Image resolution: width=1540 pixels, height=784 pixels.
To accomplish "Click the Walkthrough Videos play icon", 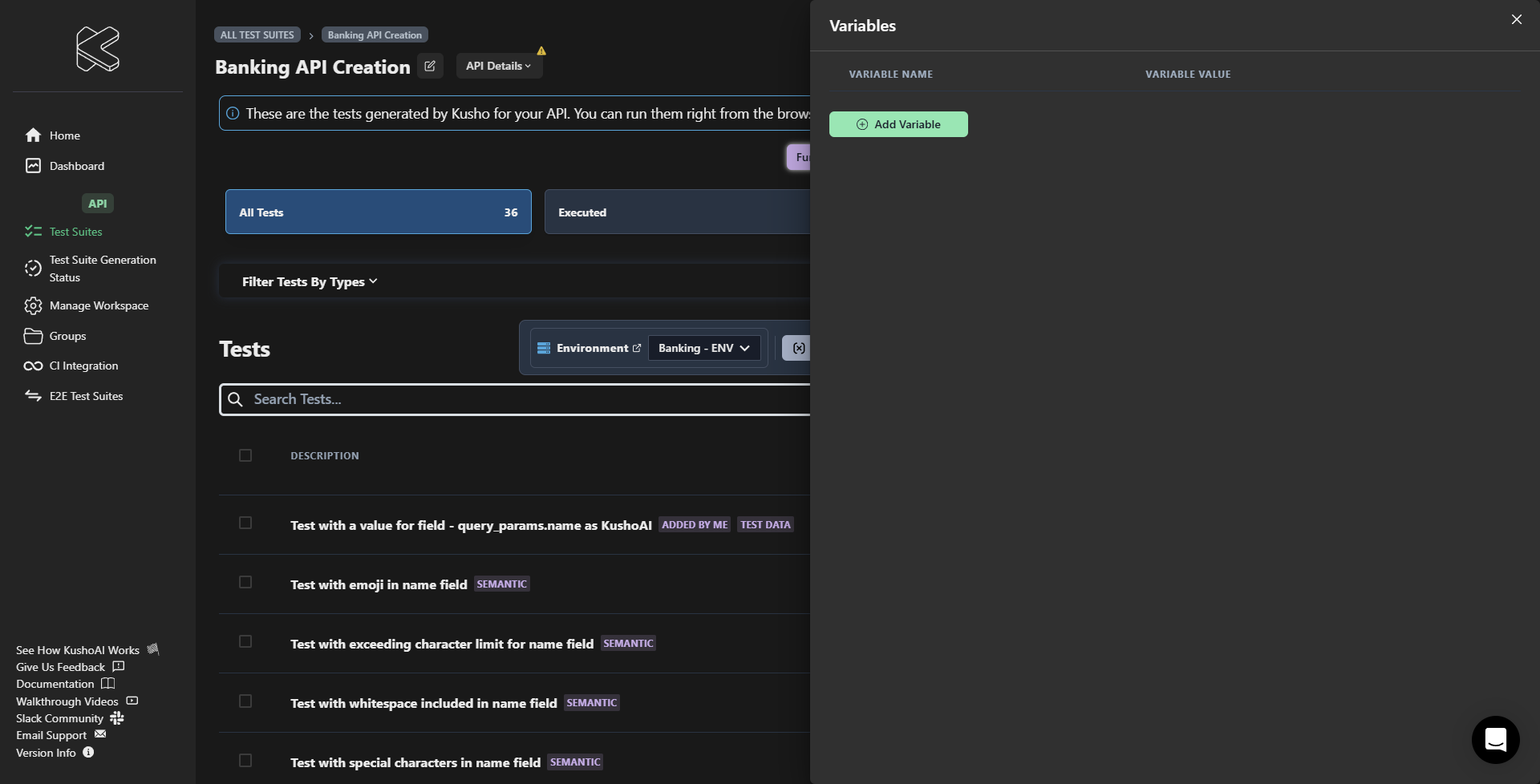I will tap(132, 701).
